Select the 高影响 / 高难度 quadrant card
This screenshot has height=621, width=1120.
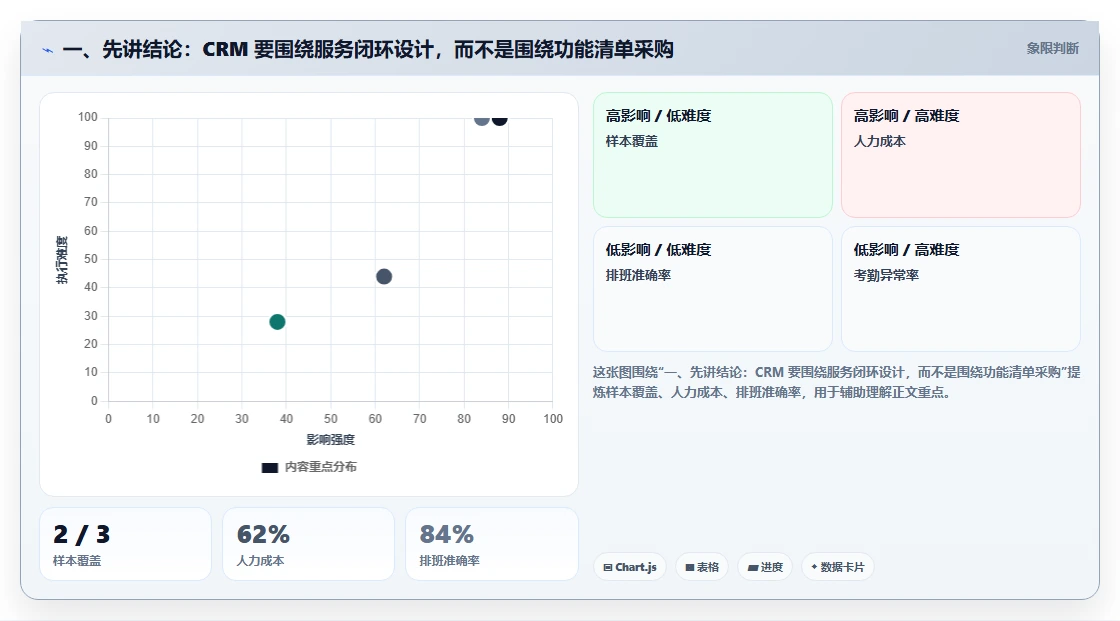[x=961, y=155]
